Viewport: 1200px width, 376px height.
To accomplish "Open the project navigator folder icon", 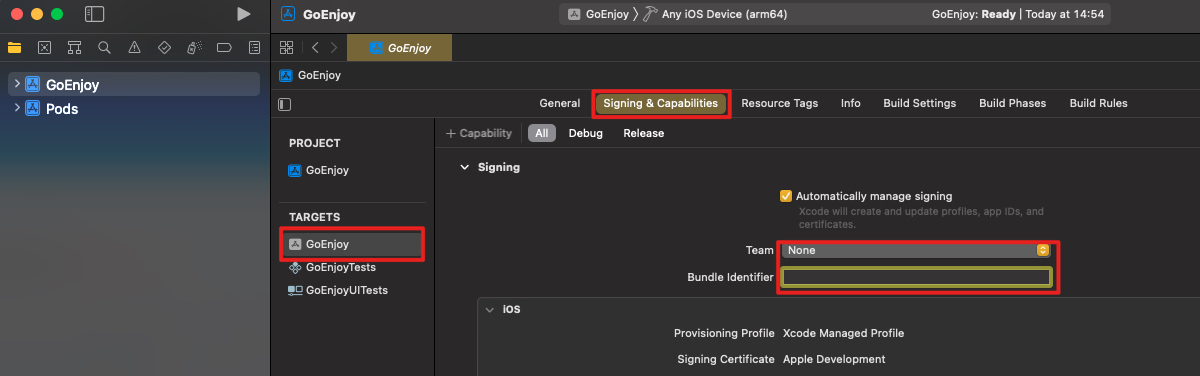I will coord(14,47).
